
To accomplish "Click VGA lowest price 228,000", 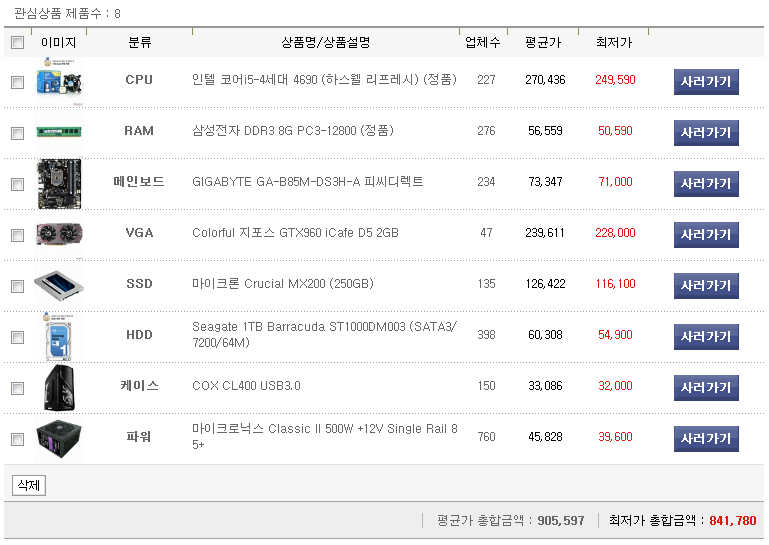I will [615, 233].
